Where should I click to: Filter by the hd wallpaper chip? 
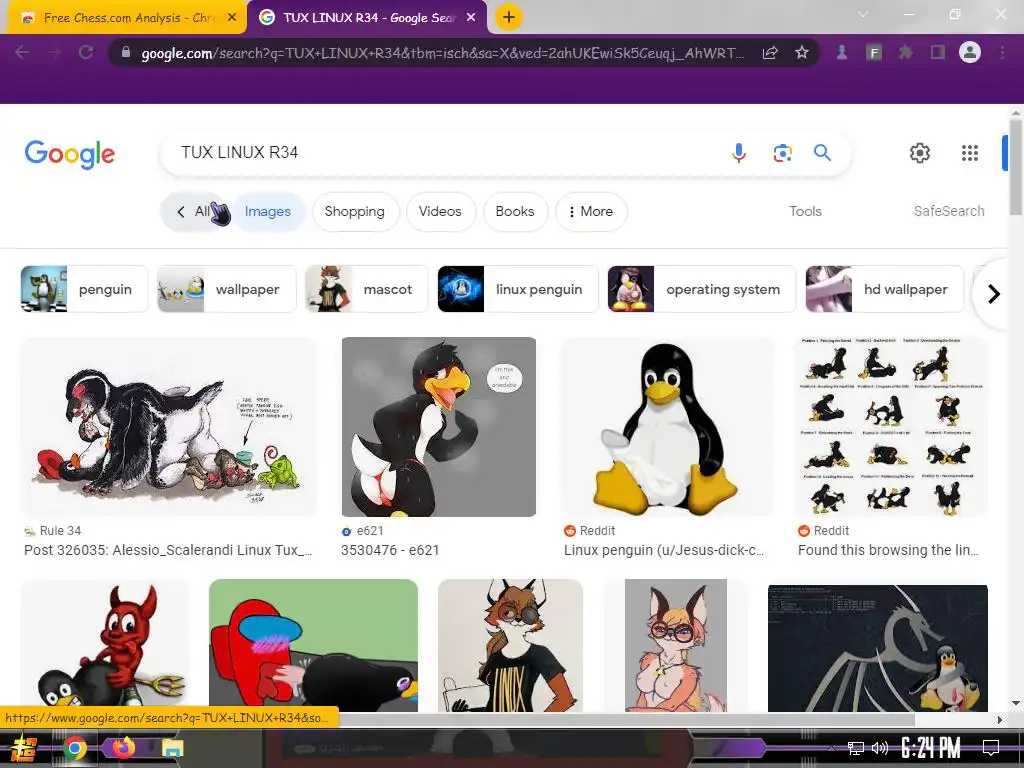click(x=885, y=289)
